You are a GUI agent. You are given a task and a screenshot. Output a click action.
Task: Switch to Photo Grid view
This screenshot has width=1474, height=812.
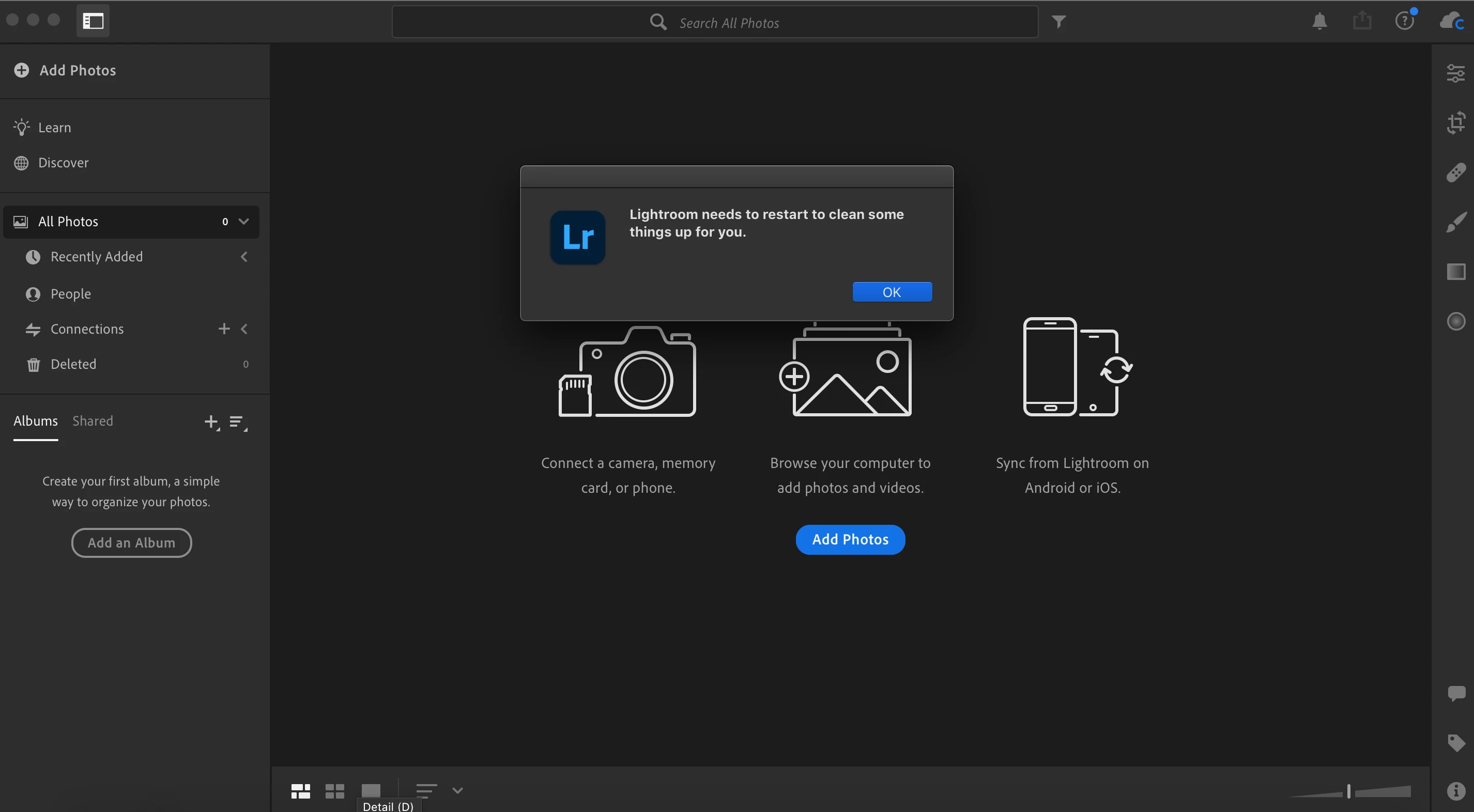point(300,791)
